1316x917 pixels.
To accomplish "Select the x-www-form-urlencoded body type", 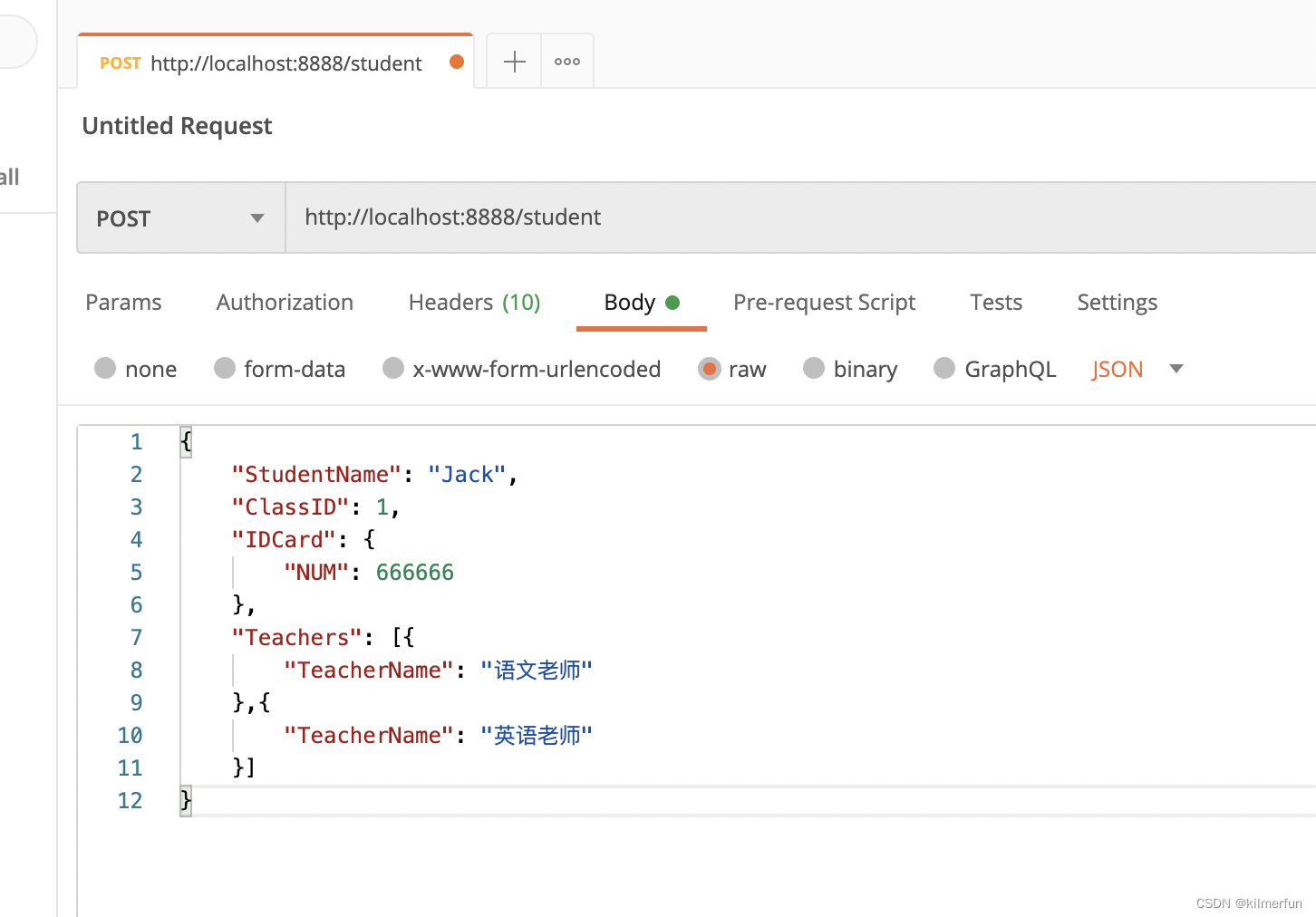I will tap(522, 369).
